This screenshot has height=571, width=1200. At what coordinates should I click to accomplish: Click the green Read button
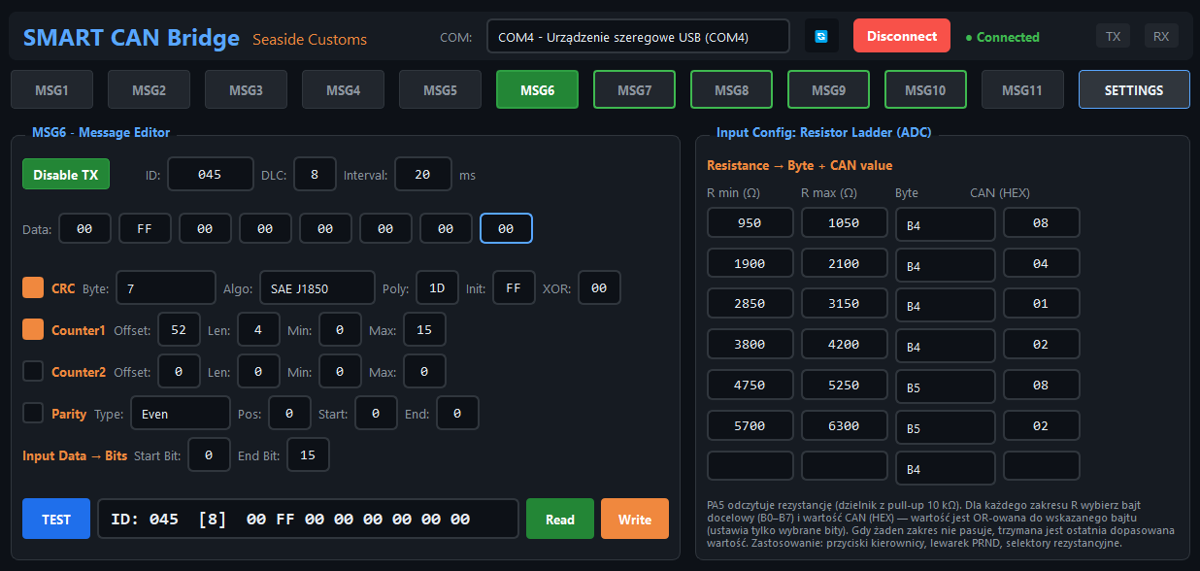(560, 519)
